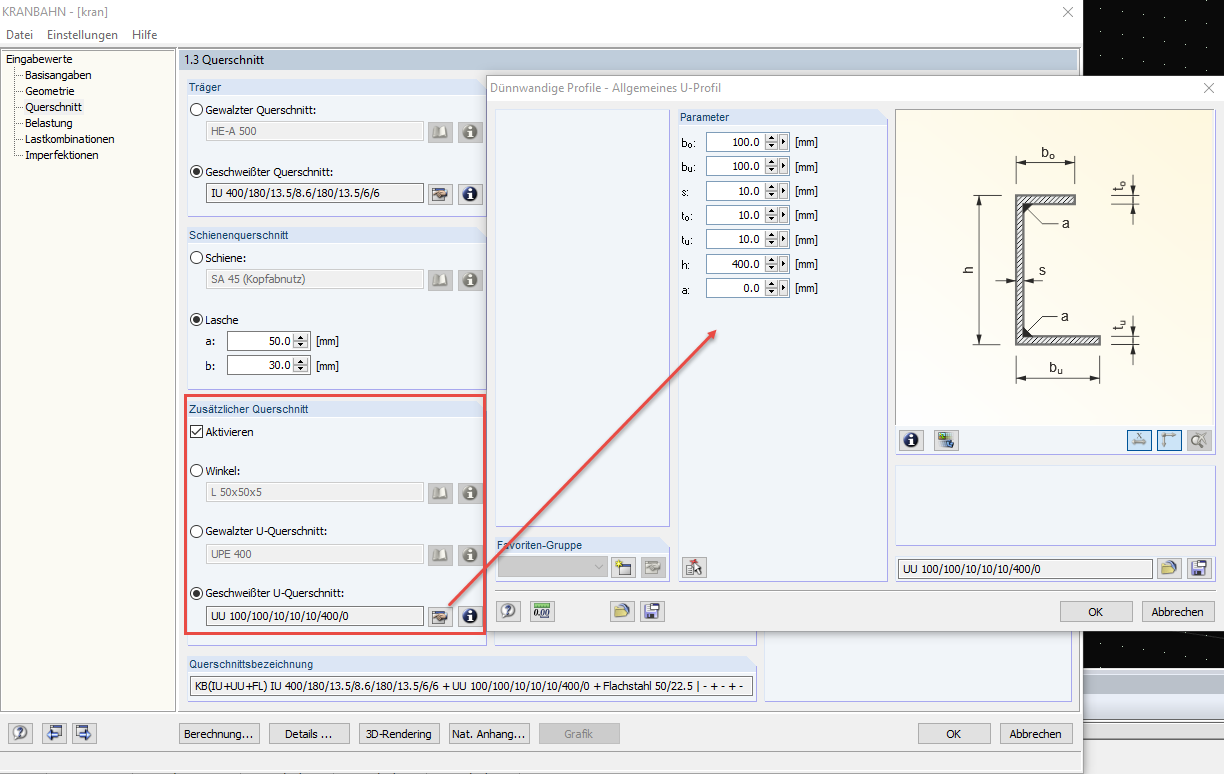Image resolution: width=1224 pixels, height=774 pixels.
Task: Open help in the U-Profil dialog
Action: click(x=509, y=611)
